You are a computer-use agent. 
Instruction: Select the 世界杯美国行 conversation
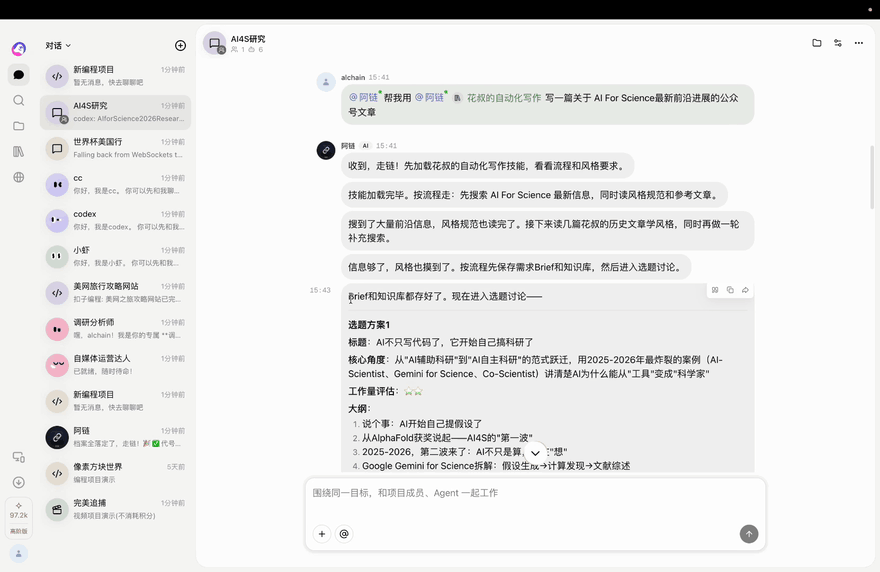115,148
